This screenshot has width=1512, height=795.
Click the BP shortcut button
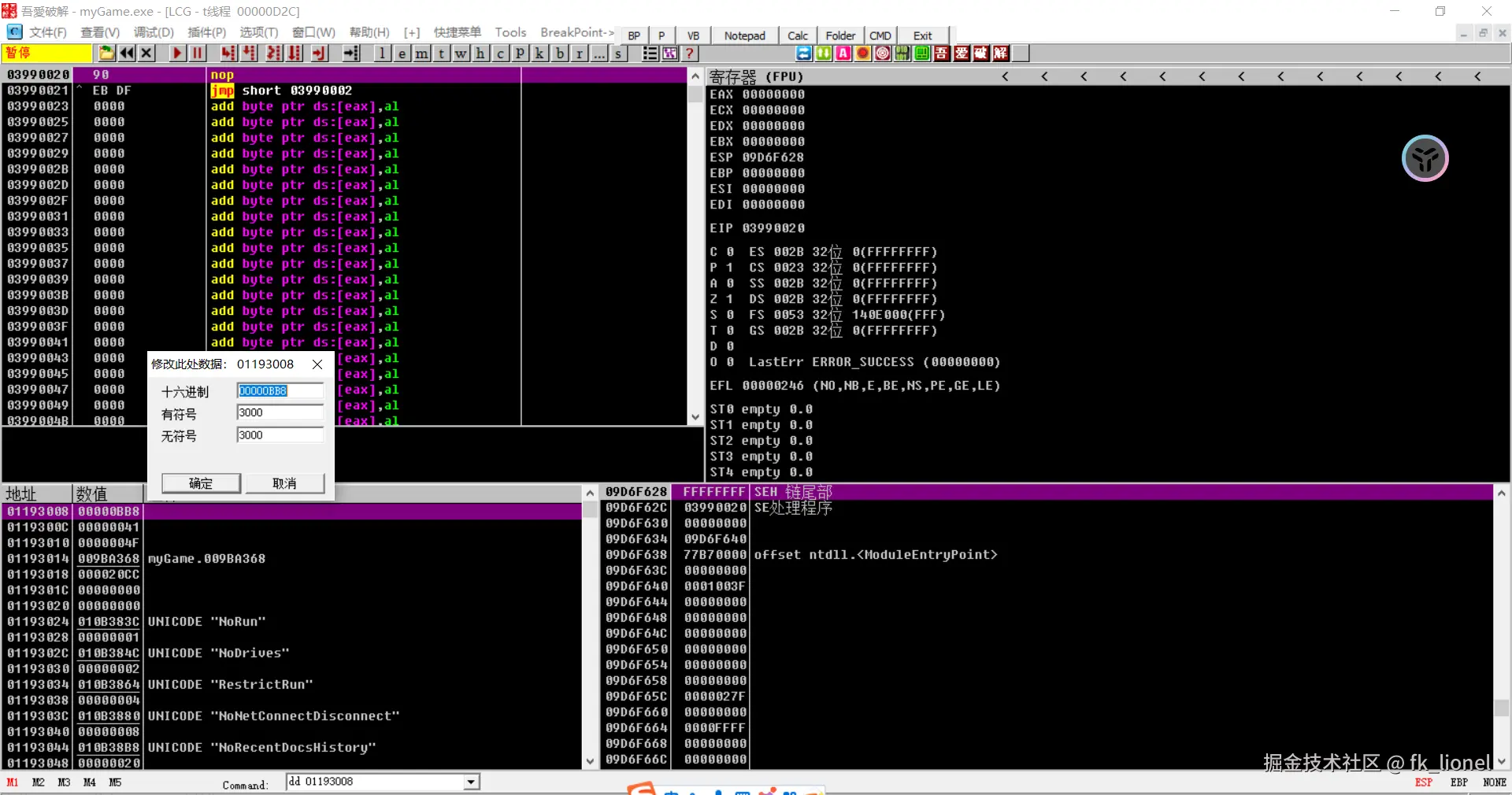coord(634,35)
